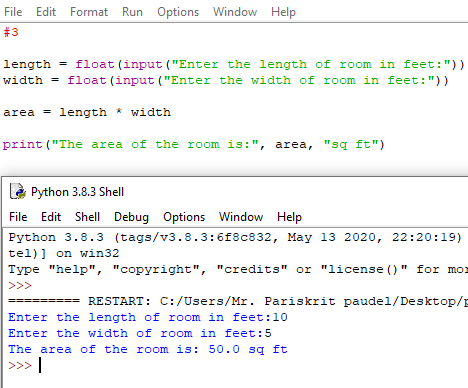
Task: Open the editor's Help menu
Action: [x=283, y=12]
